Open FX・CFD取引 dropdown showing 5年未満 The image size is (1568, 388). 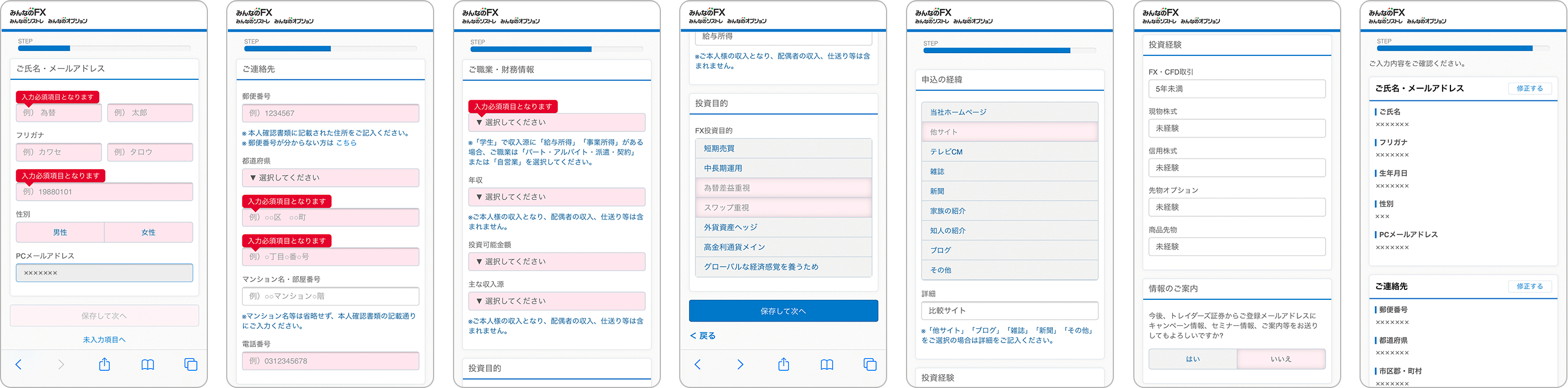pos(1237,89)
